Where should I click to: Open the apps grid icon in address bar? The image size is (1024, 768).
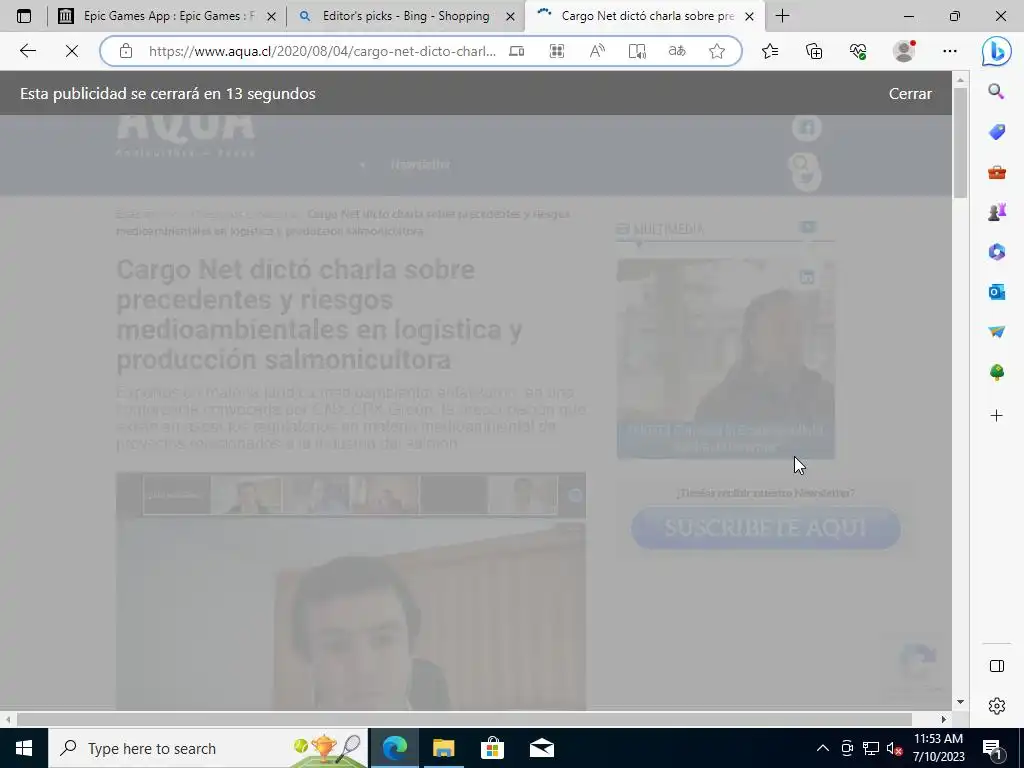[x=556, y=51]
